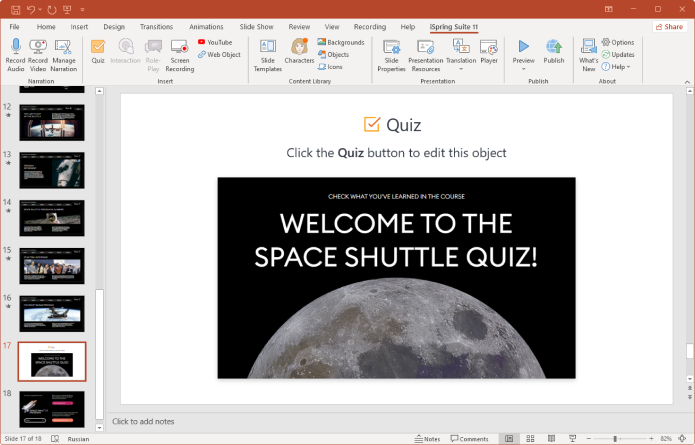The width and height of the screenshot is (695, 445).
Task: Click the Publish icon
Action: tap(554, 46)
